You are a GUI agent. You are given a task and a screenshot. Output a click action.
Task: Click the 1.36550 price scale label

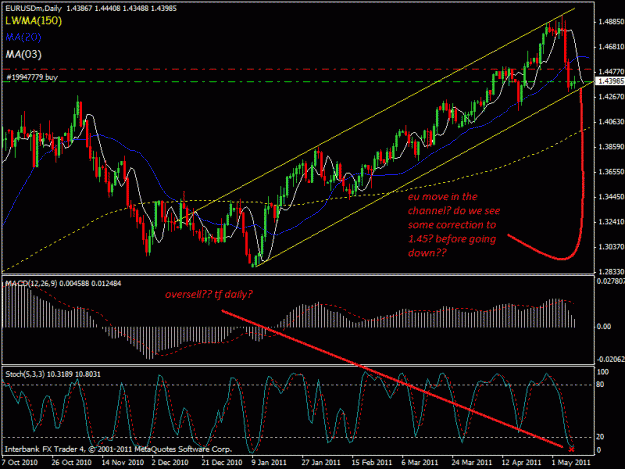click(611, 172)
